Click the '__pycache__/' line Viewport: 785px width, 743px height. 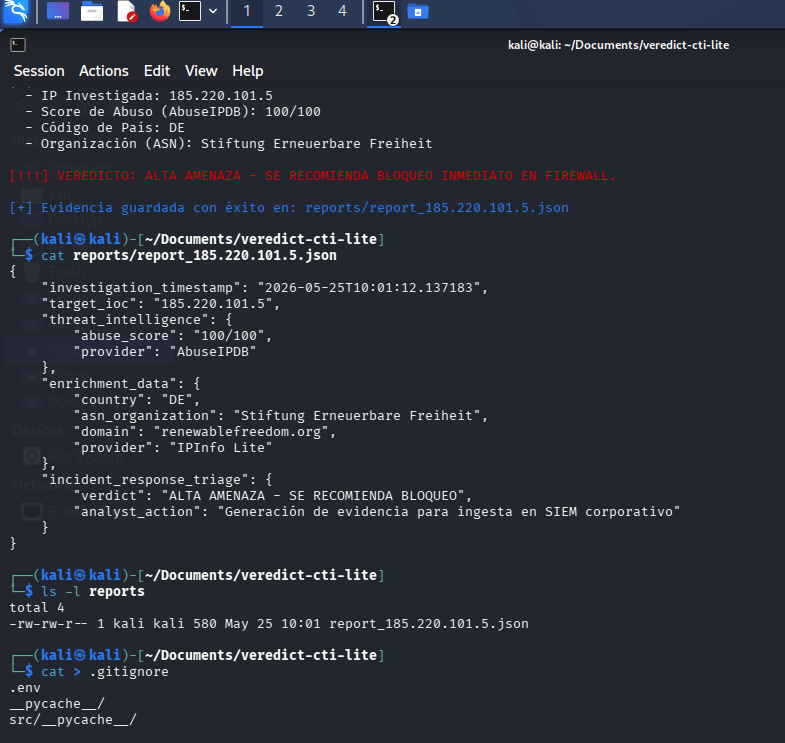(57, 703)
